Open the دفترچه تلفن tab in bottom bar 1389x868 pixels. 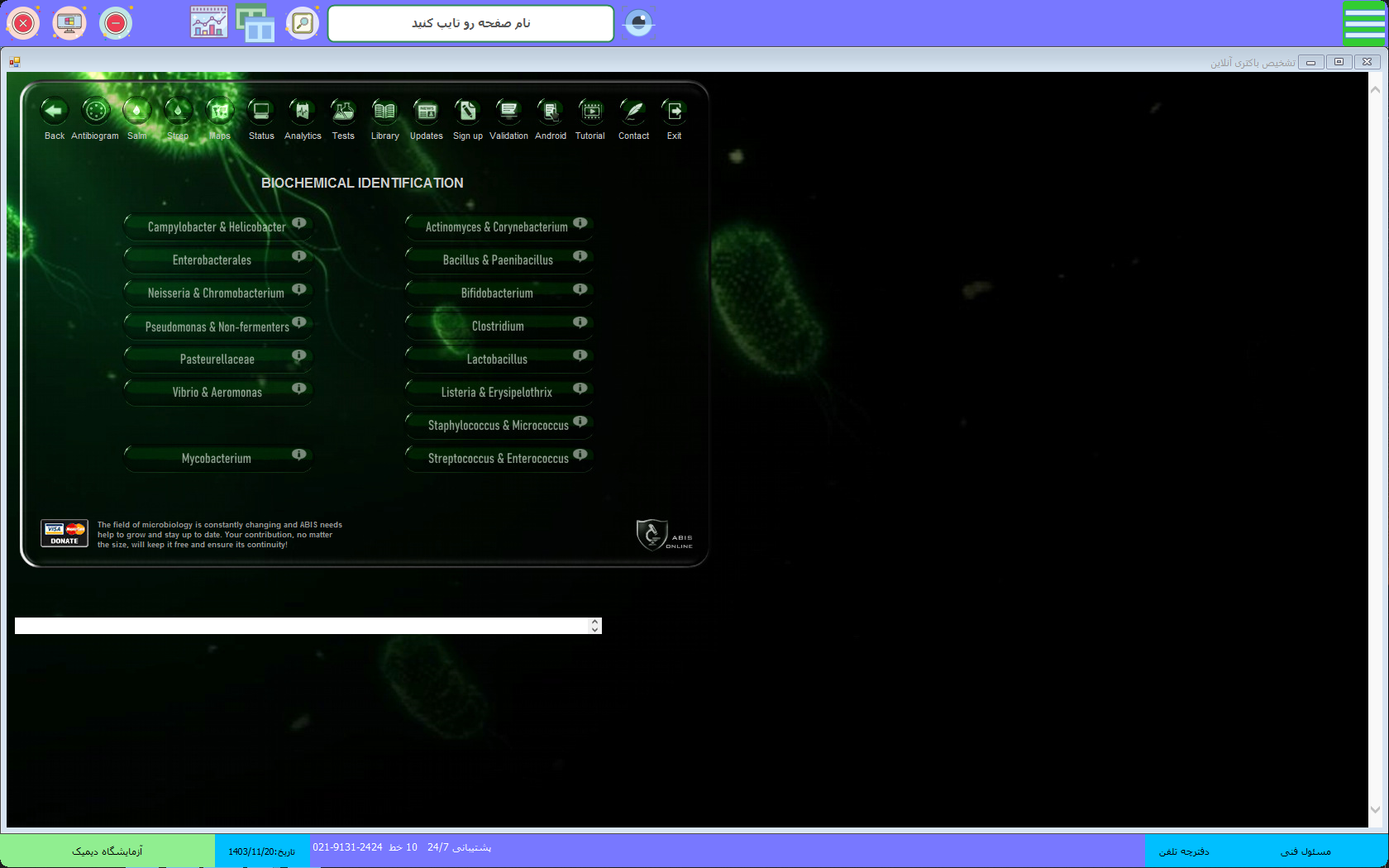tap(1184, 851)
